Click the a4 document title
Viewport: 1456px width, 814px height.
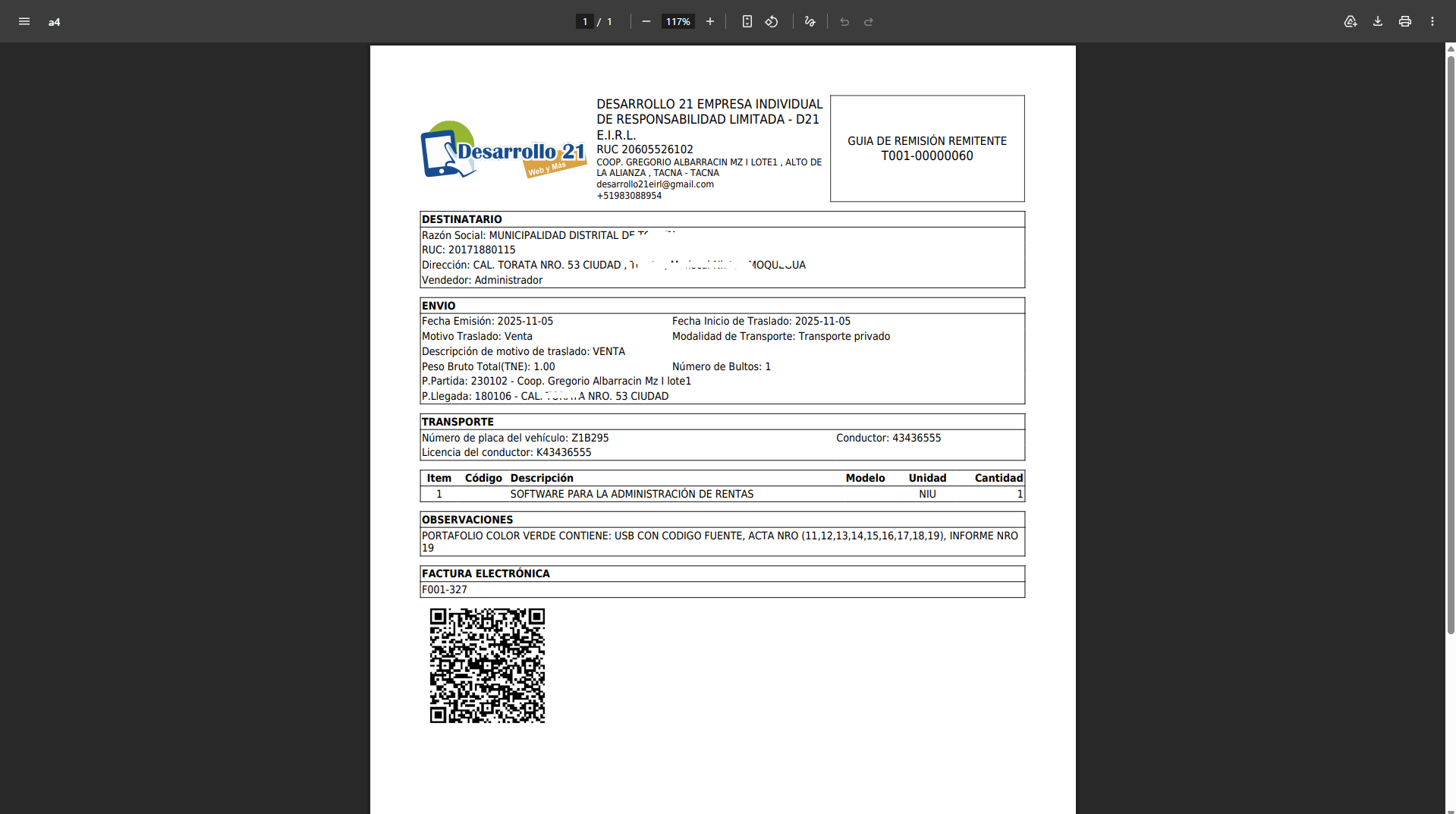point(55,22)
